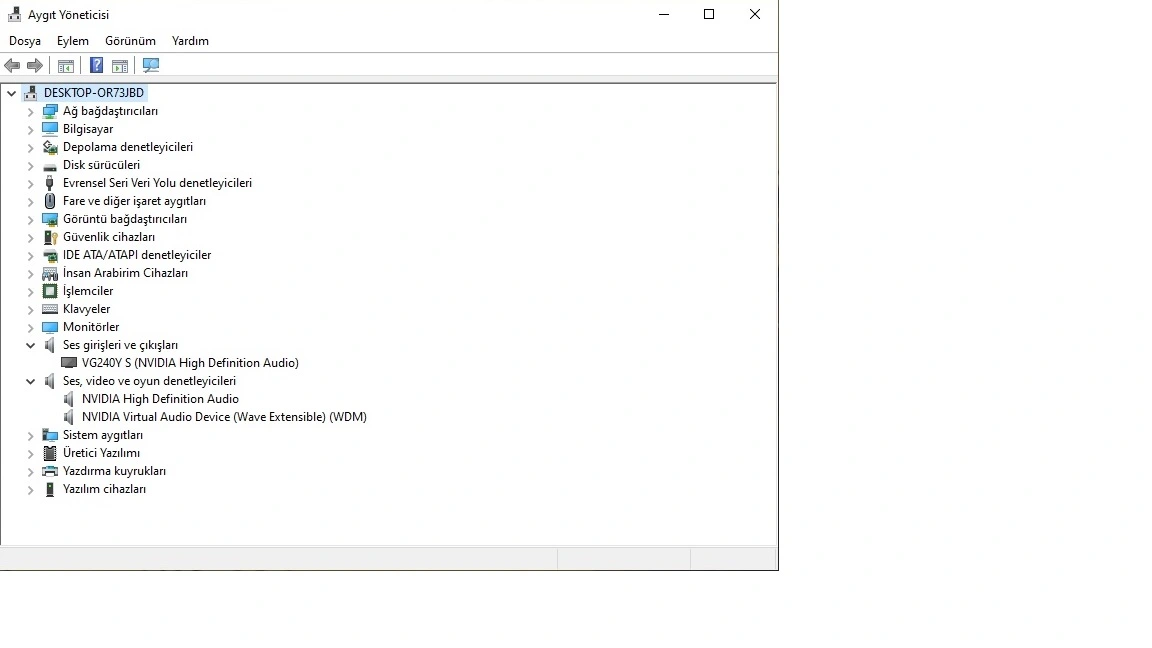1152x648 pixels.
Task: Click the NVIDIA High Definition Audio speaker icon
Action: click(69, 399)
